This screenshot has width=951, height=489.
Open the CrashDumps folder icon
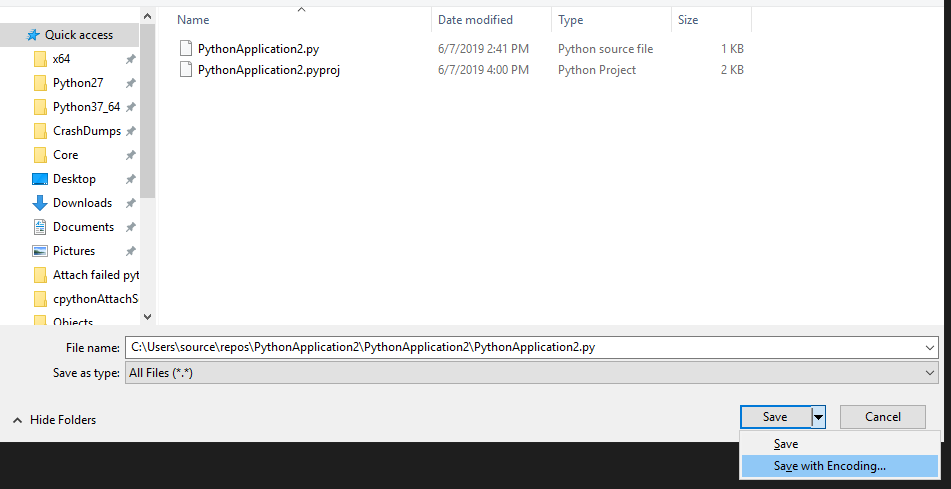40,131
